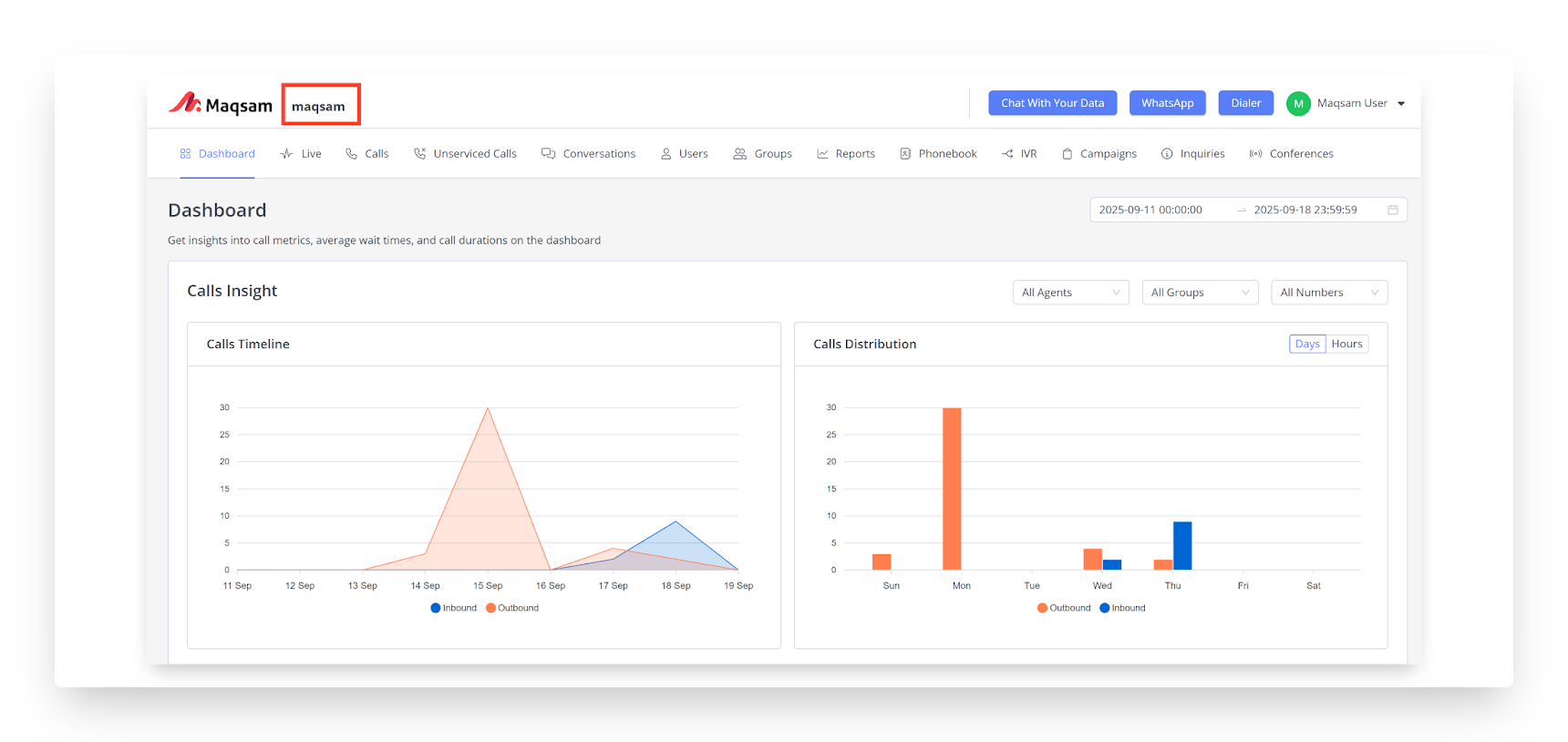
Task: Click the Conferences broadcast icon
Action: coord(1255,154)
